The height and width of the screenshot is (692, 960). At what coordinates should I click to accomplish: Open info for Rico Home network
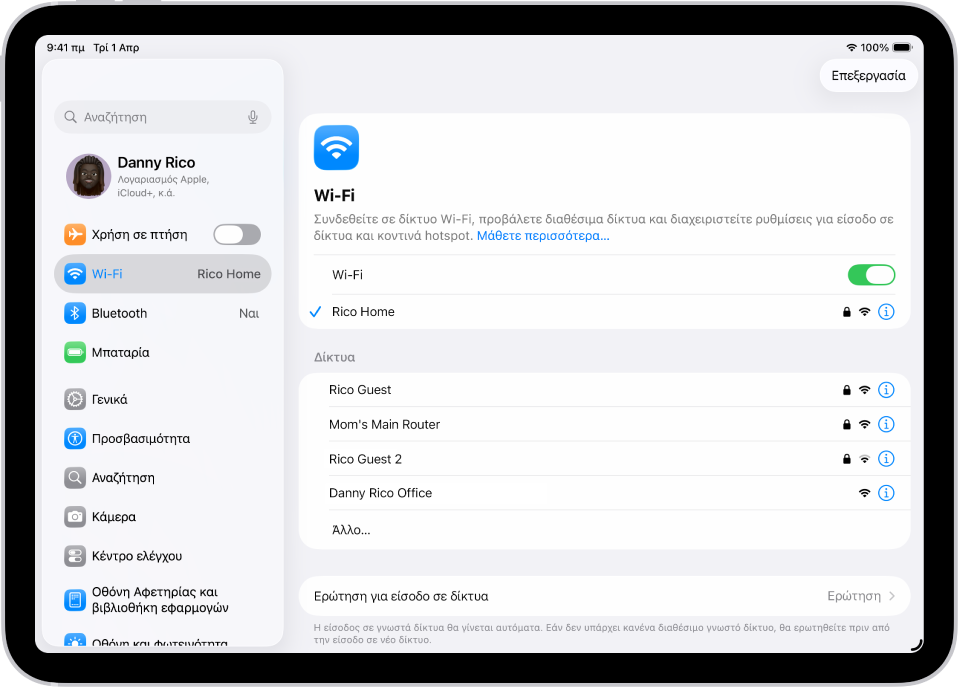(x=886, y=312)
